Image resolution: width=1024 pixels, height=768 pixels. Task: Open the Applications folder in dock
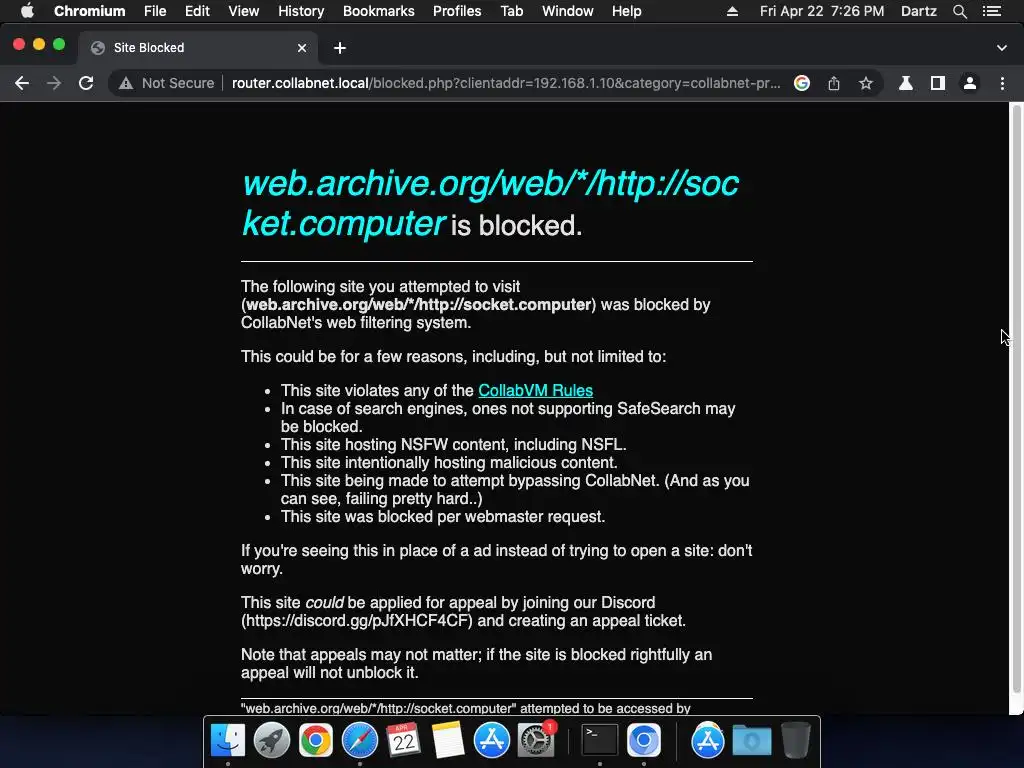708,740
